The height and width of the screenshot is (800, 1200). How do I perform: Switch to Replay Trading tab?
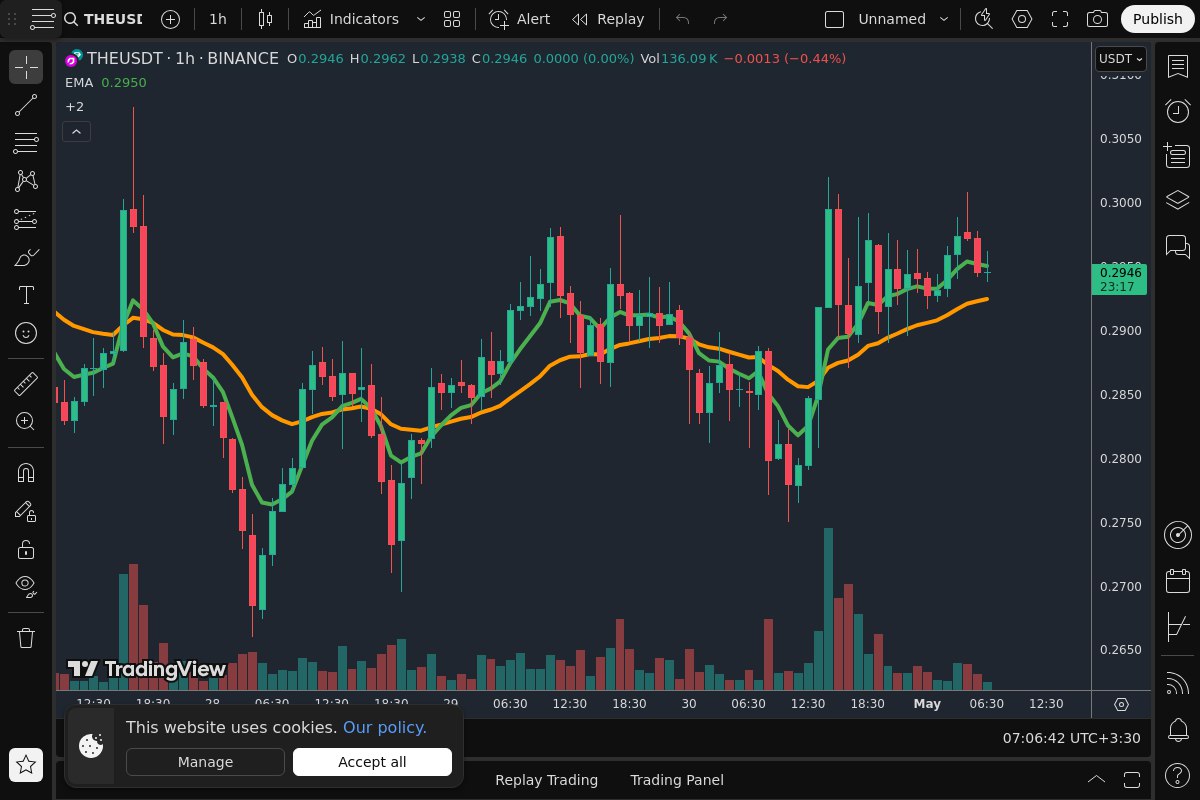coord(546,780)
